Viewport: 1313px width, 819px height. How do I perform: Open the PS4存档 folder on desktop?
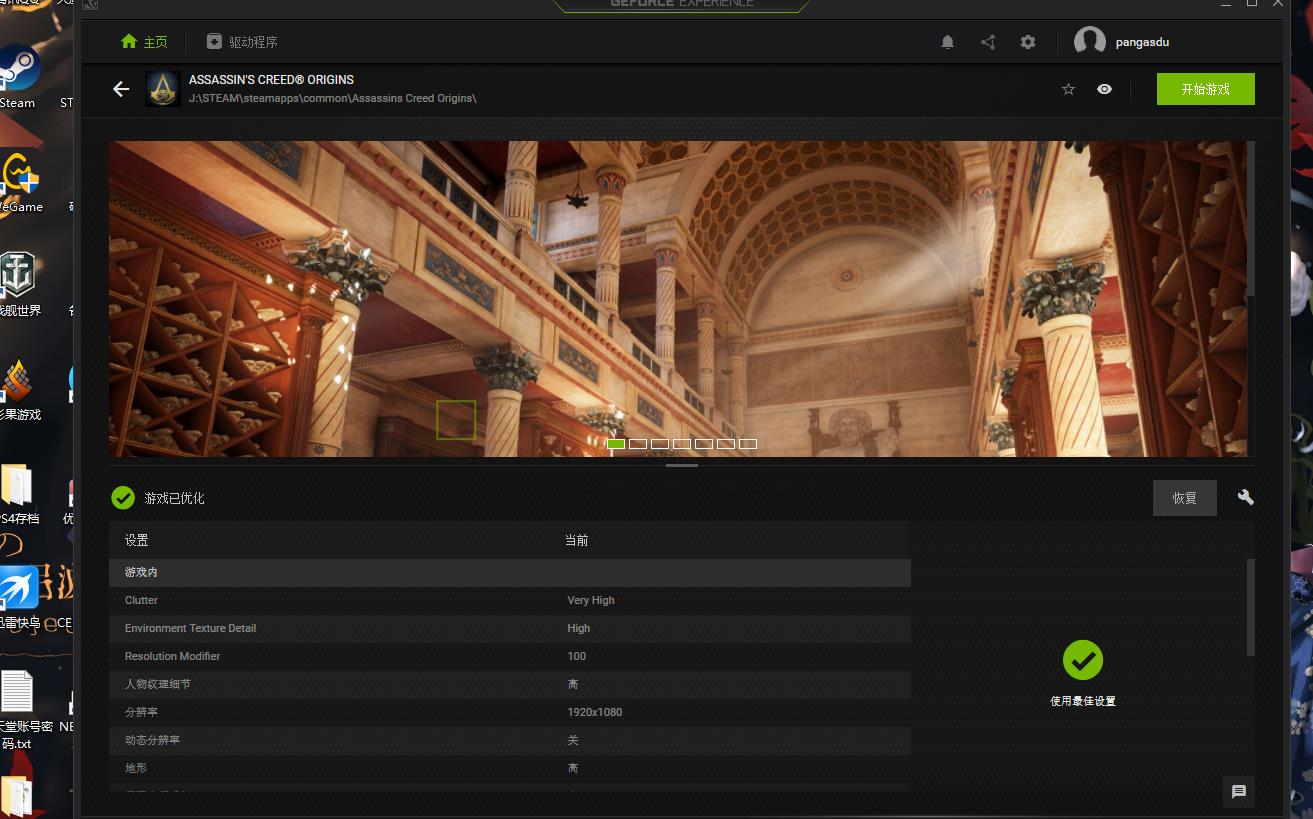point(18,494)
